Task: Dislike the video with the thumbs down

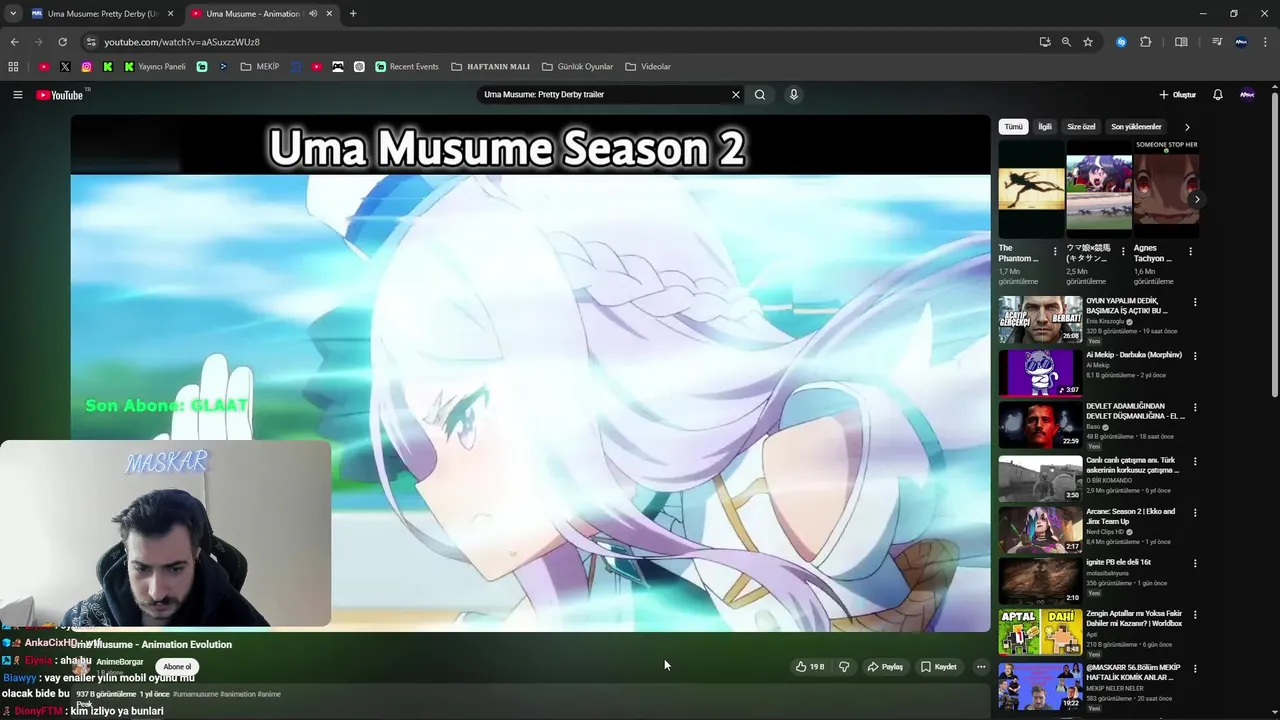Action: pos(844,667)
